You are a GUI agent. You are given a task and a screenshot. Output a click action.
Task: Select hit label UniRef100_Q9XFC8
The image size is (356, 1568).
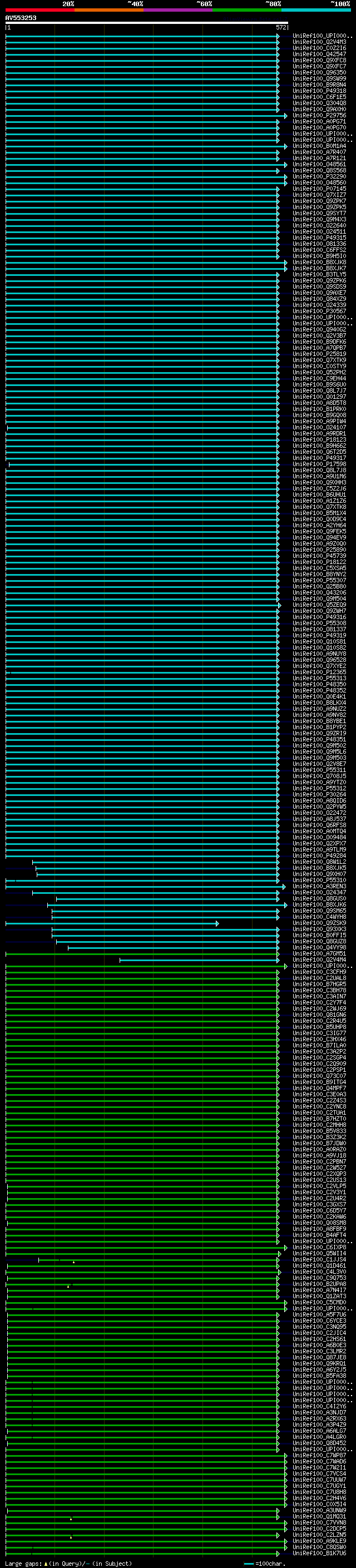point(319,60)
